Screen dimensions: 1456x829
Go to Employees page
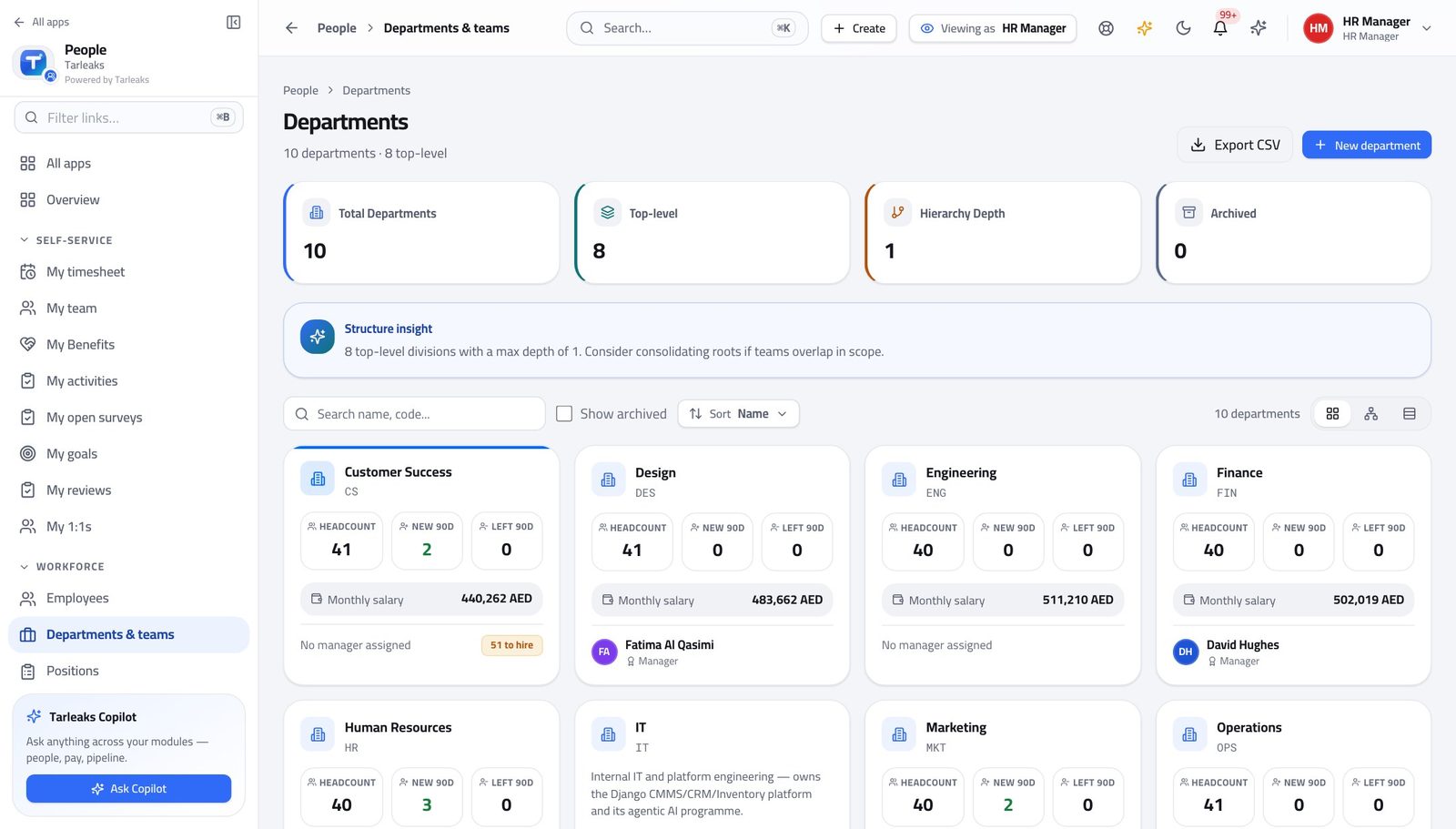[128, 599]
